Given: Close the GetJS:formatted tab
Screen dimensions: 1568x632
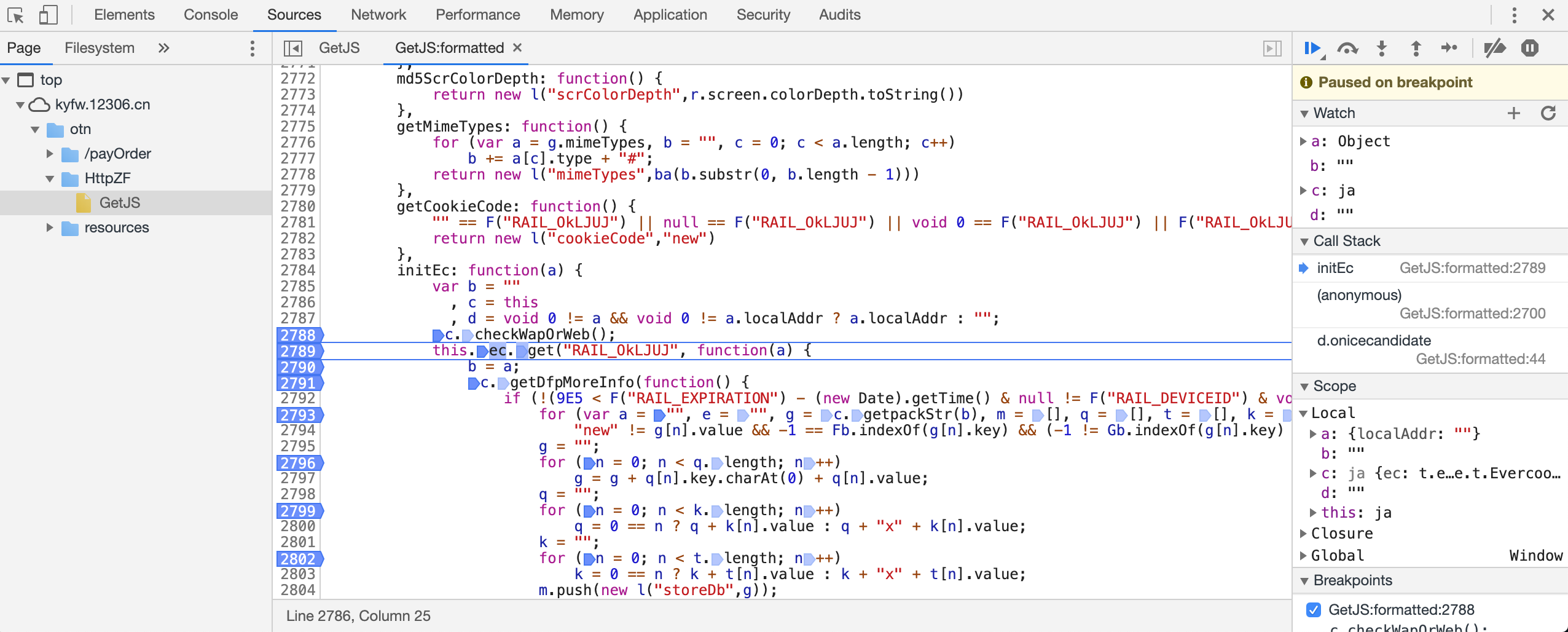Looking at the screenshot, I should (517, 47).
